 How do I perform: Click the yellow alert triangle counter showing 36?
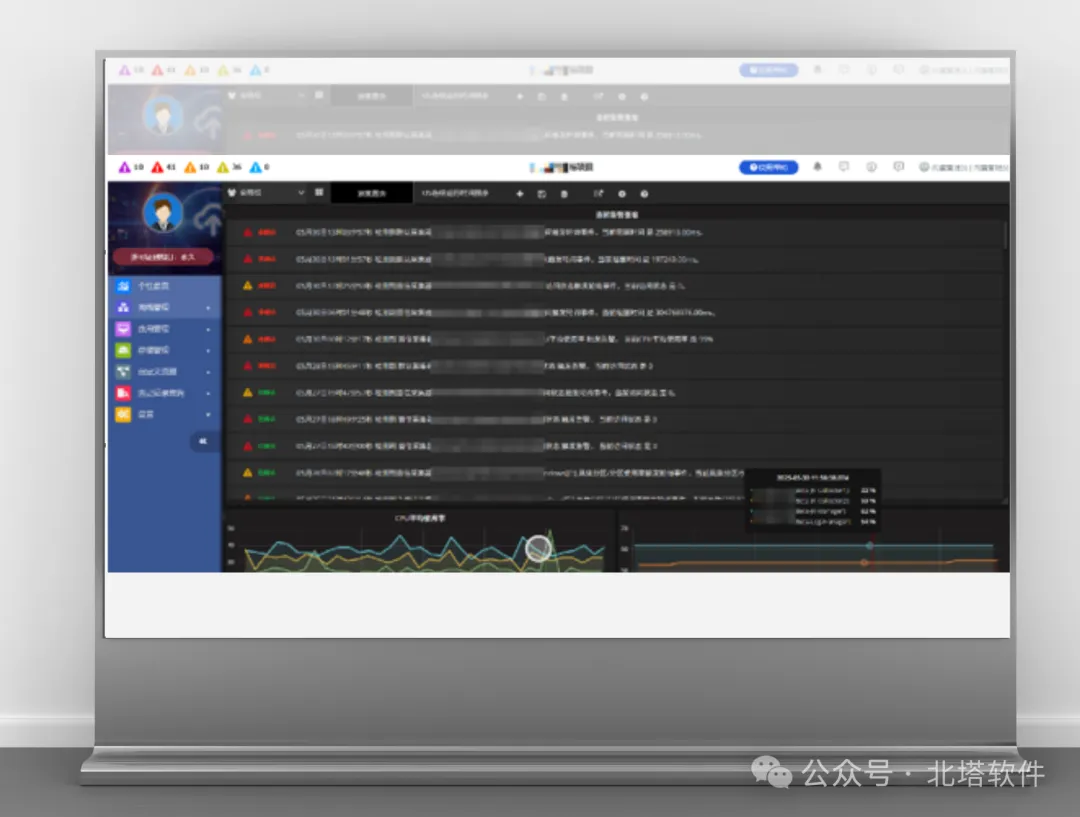point(229,167)
